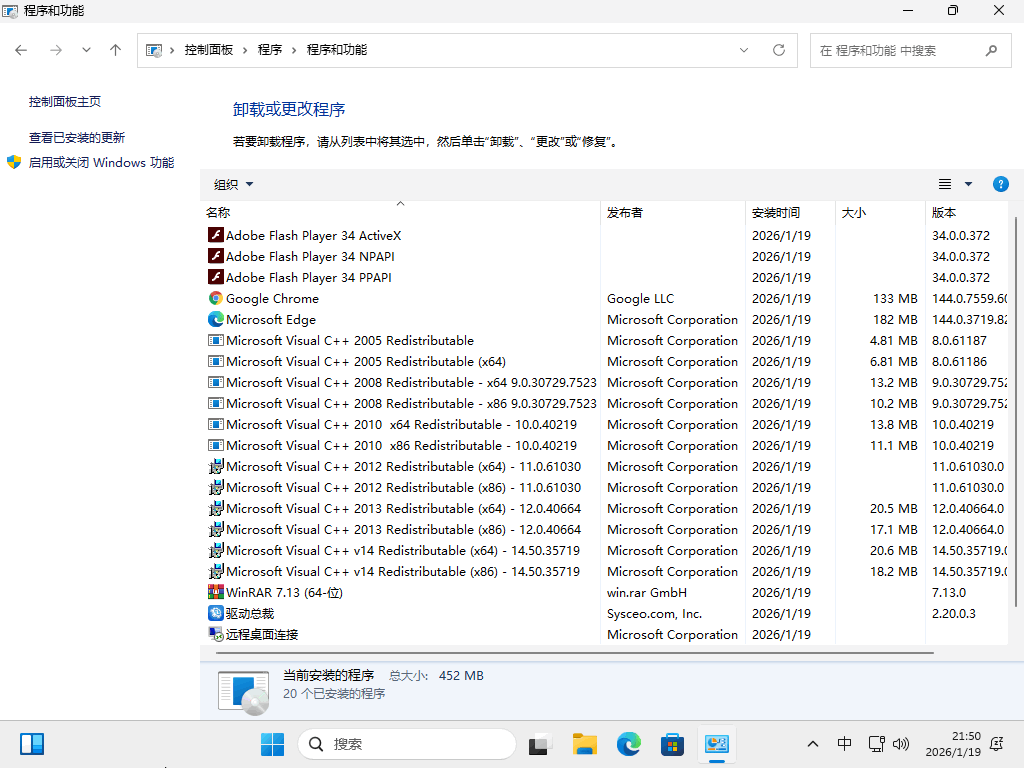This screenshot has height=768, width=1024.
Task: Expand the 组织 dropdown menu
Action: (x=233, y=184)
